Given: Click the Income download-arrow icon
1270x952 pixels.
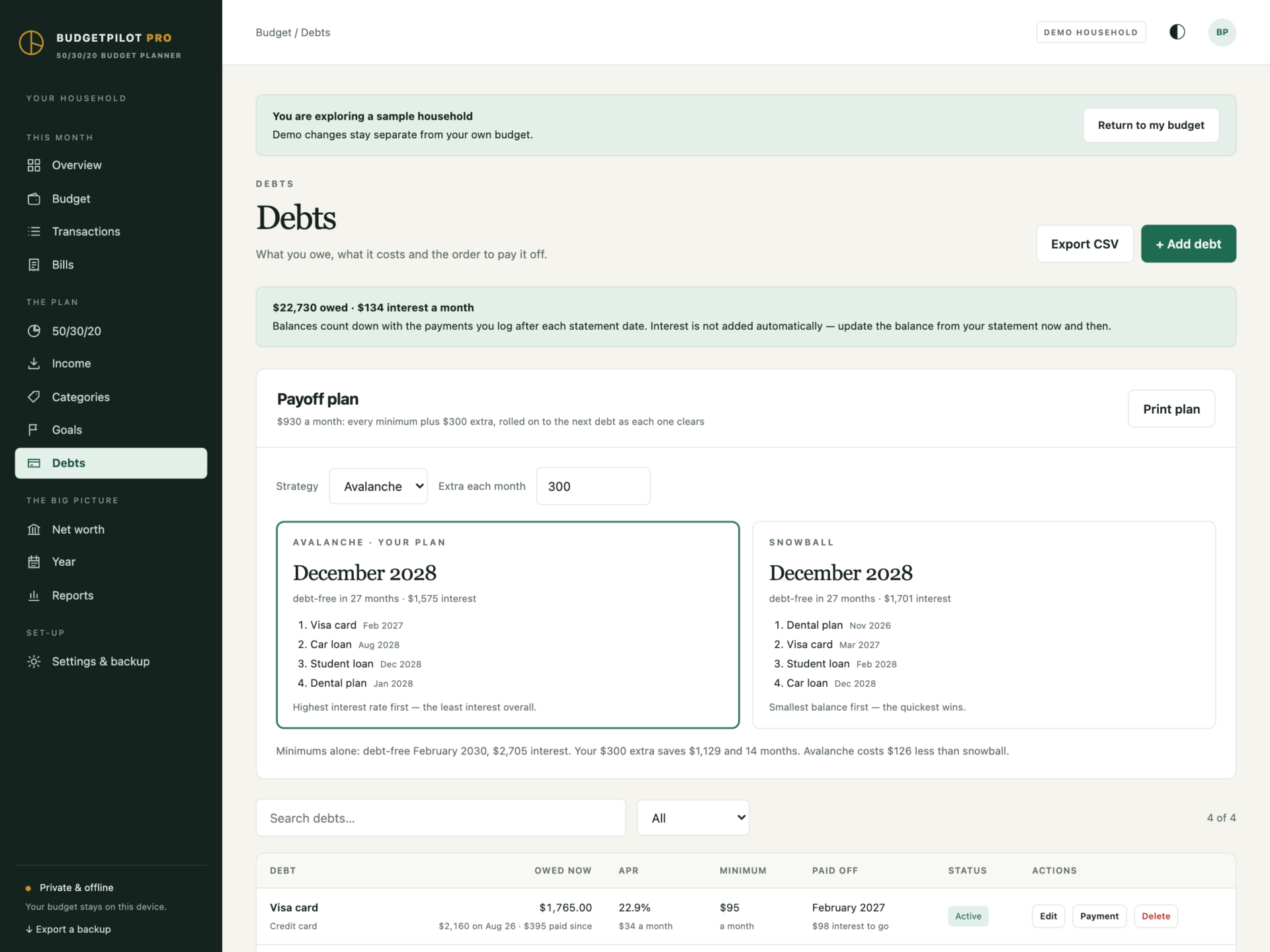Looking at the screenshot, I should (x=34, y=364).
